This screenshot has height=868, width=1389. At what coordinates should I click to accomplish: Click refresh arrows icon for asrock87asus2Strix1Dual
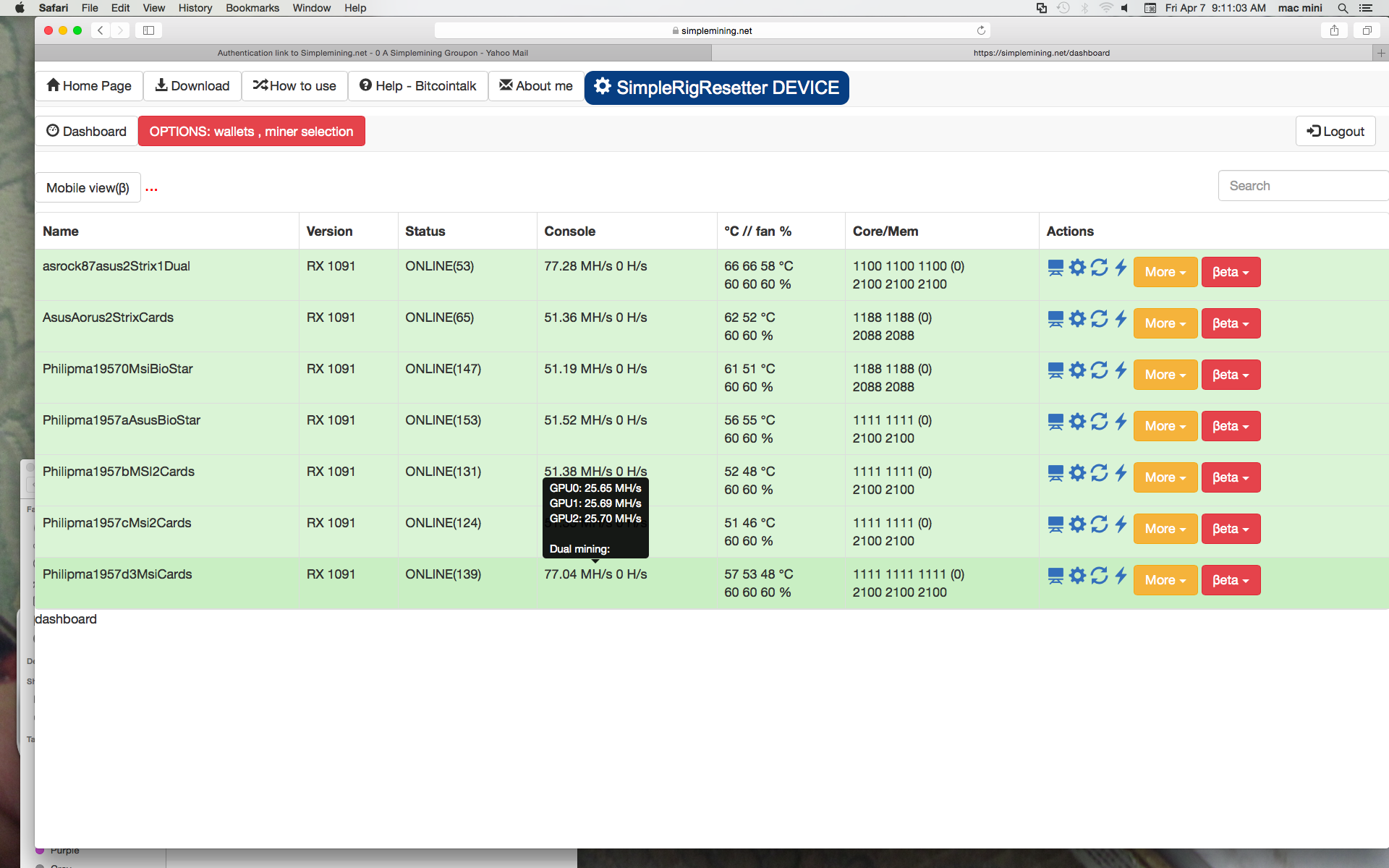1099,268
